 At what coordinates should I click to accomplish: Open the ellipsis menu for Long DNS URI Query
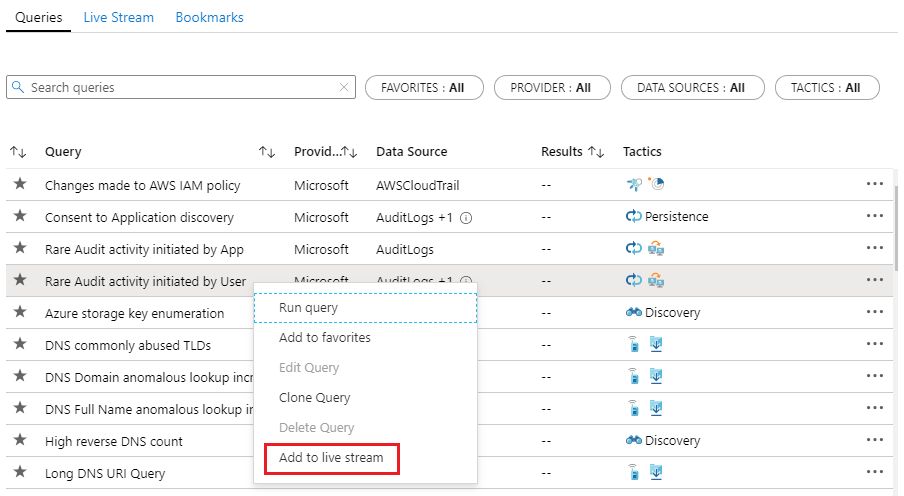coord(875,473)
